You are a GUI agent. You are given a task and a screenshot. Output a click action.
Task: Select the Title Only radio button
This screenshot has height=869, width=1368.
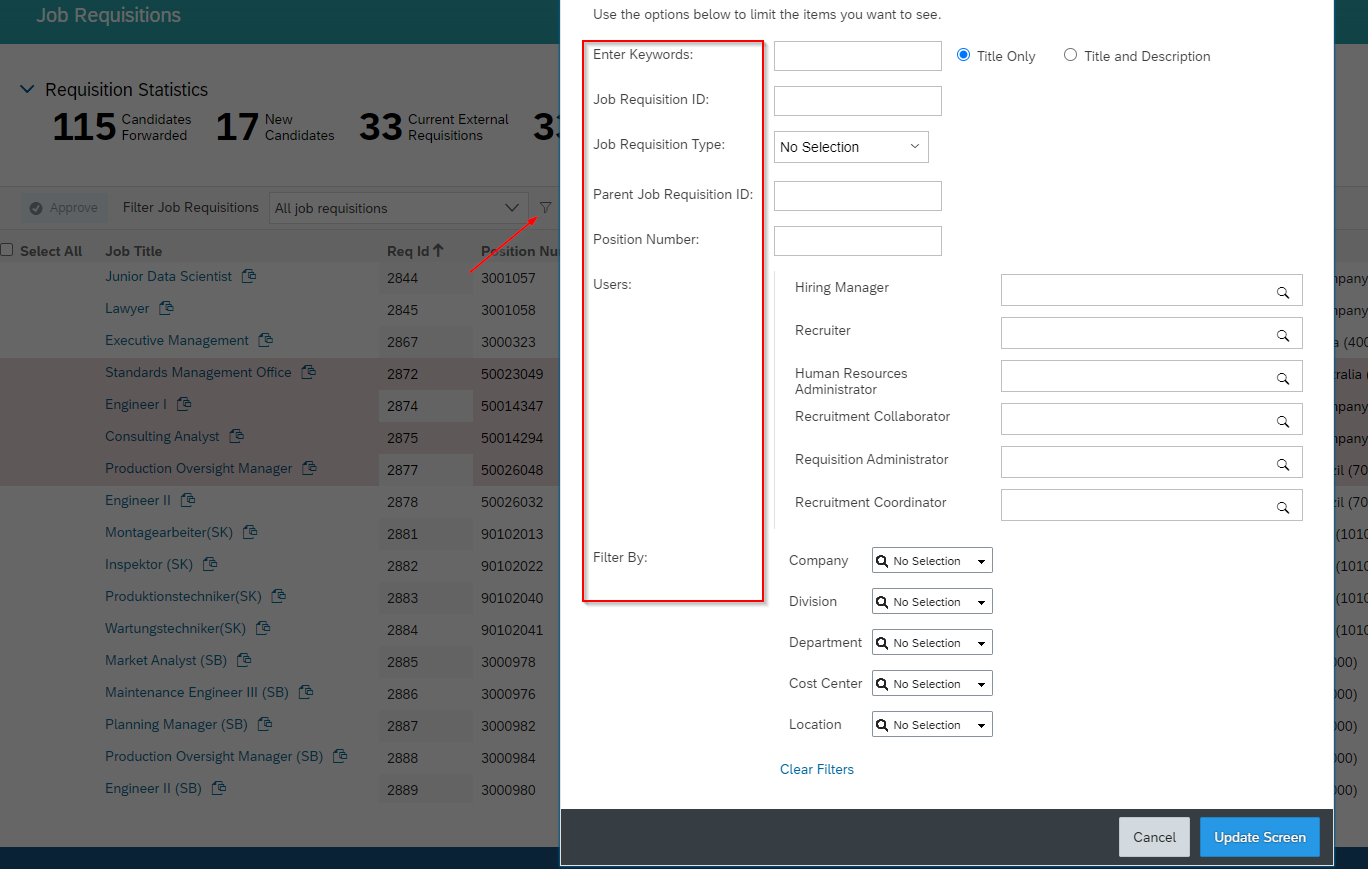964,55
